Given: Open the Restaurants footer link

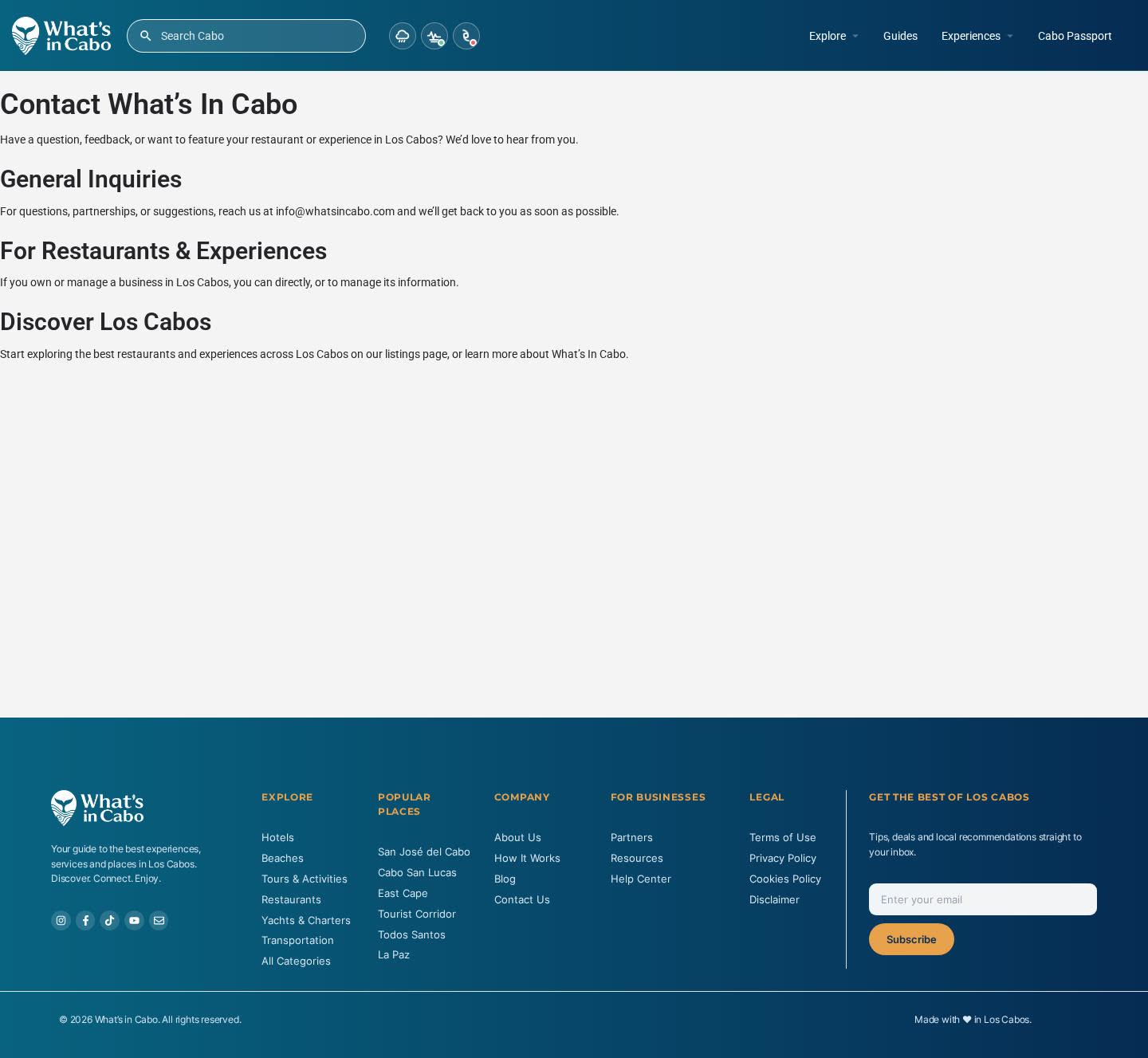Looking at the screenshot, I should coord(291,899).
